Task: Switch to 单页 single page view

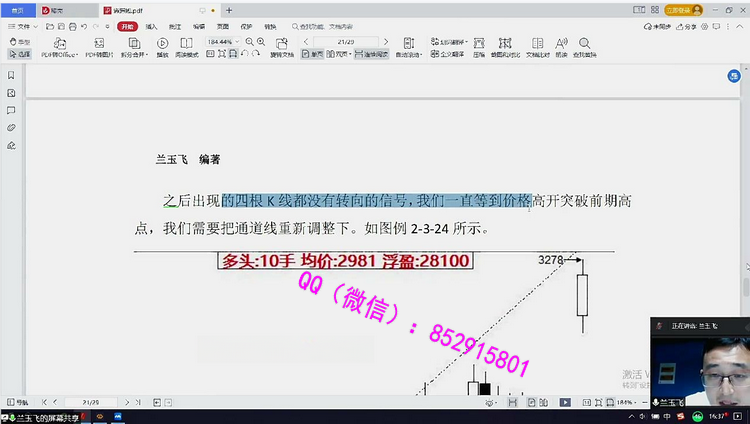Action: (313, 54)
